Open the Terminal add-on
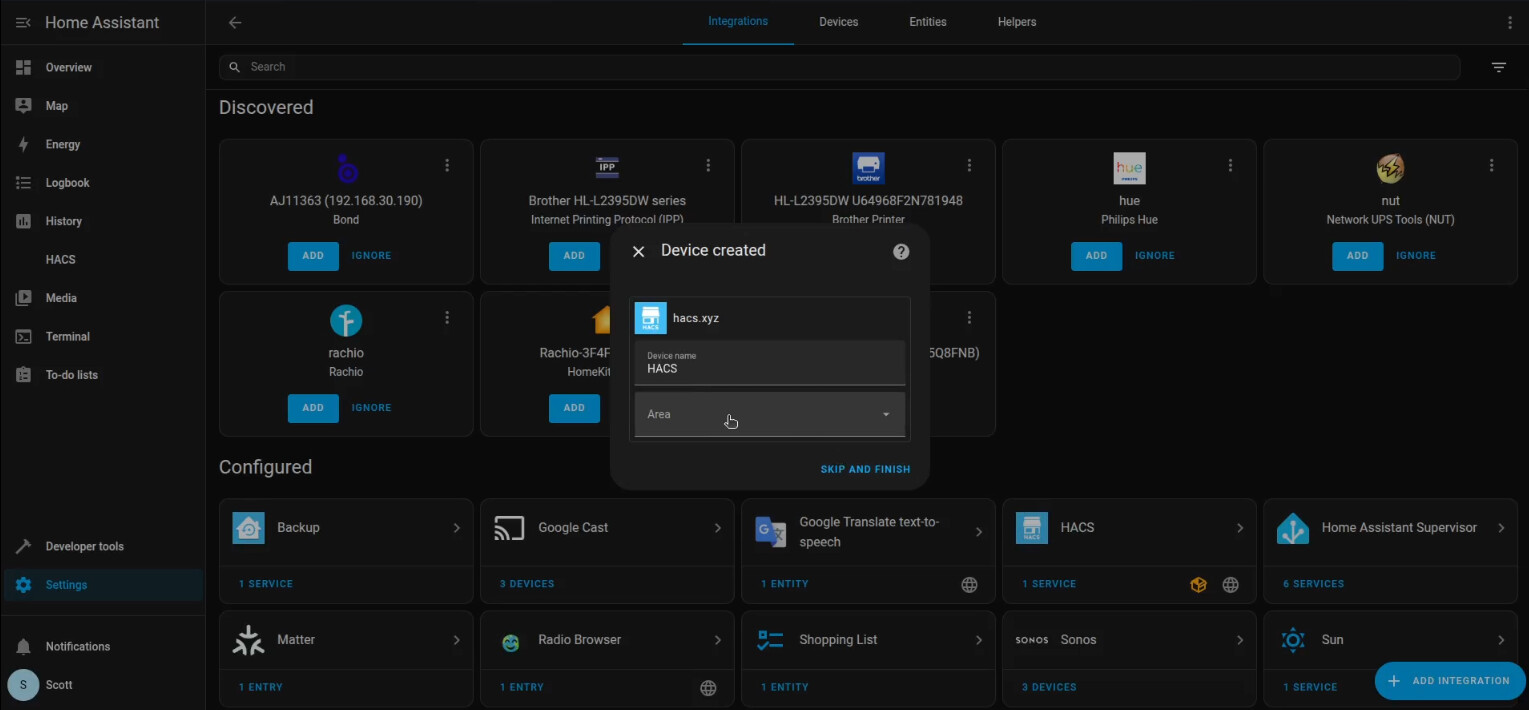The image size is (1529, 710). (x=103, y=337)
